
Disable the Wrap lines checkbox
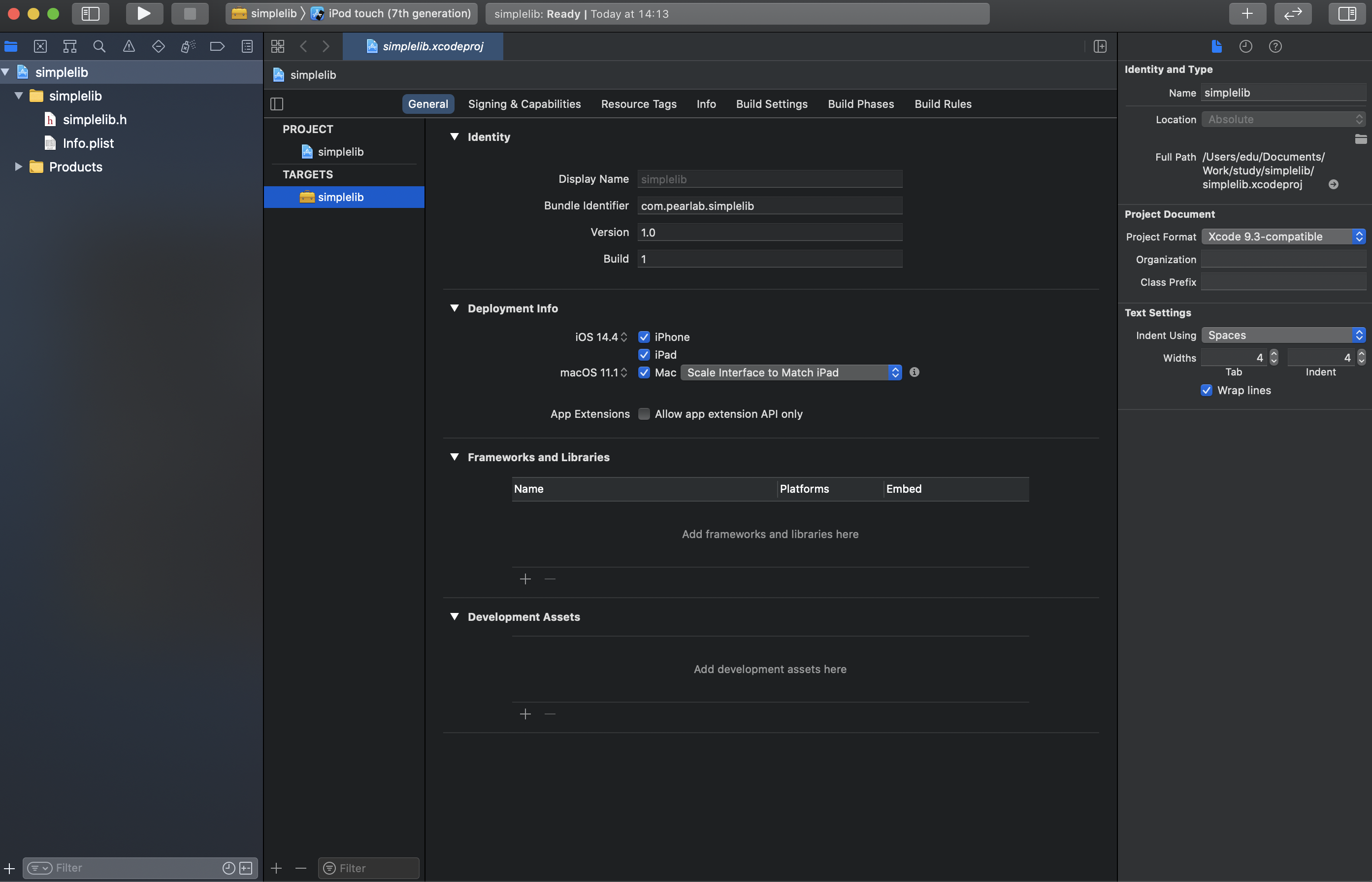pos(1206,390)
